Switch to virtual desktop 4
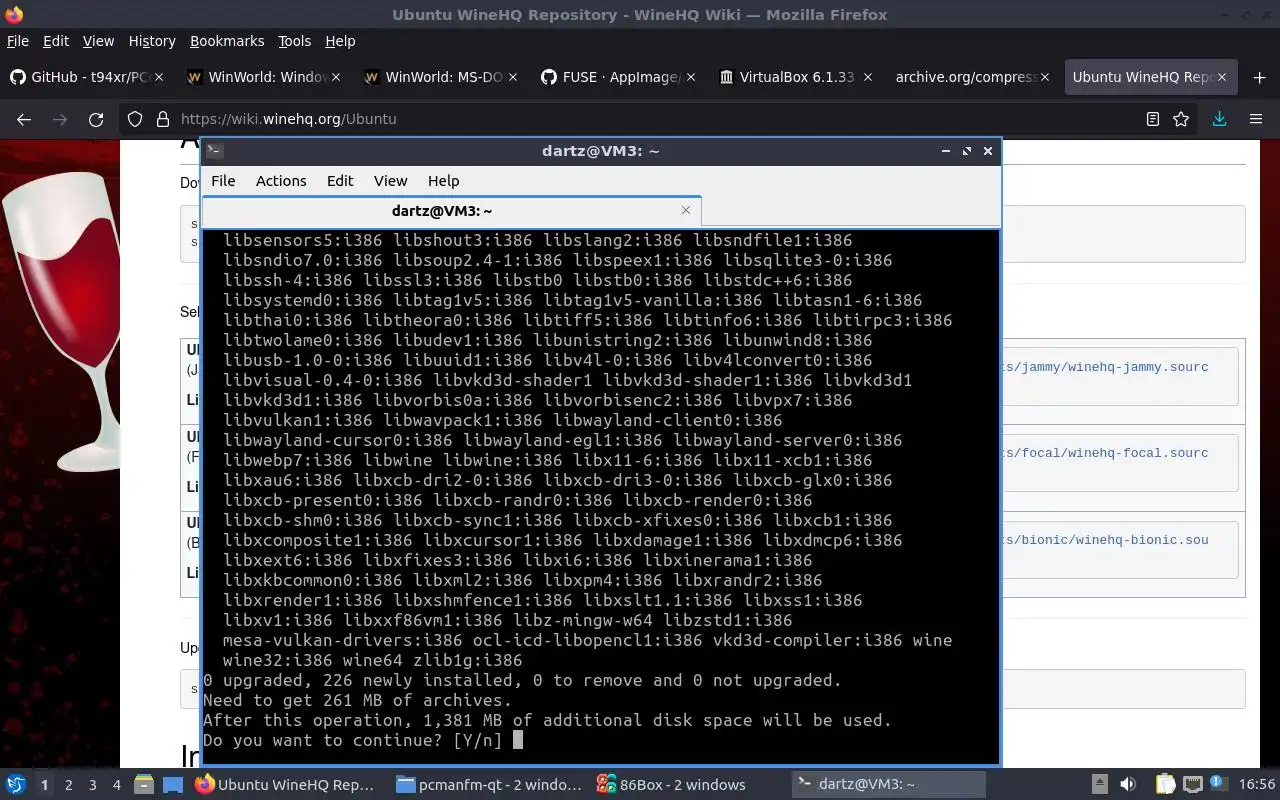The width and height of the screenshot is (1280, 800). [117, 785]
